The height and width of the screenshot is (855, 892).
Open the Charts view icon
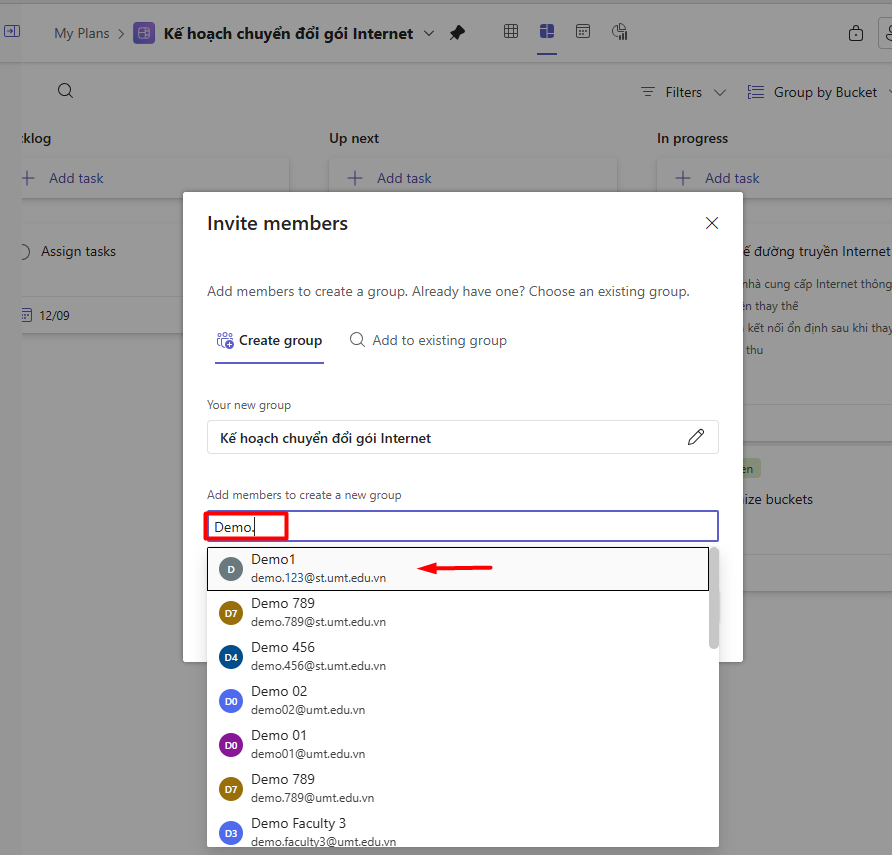[620, 32]
